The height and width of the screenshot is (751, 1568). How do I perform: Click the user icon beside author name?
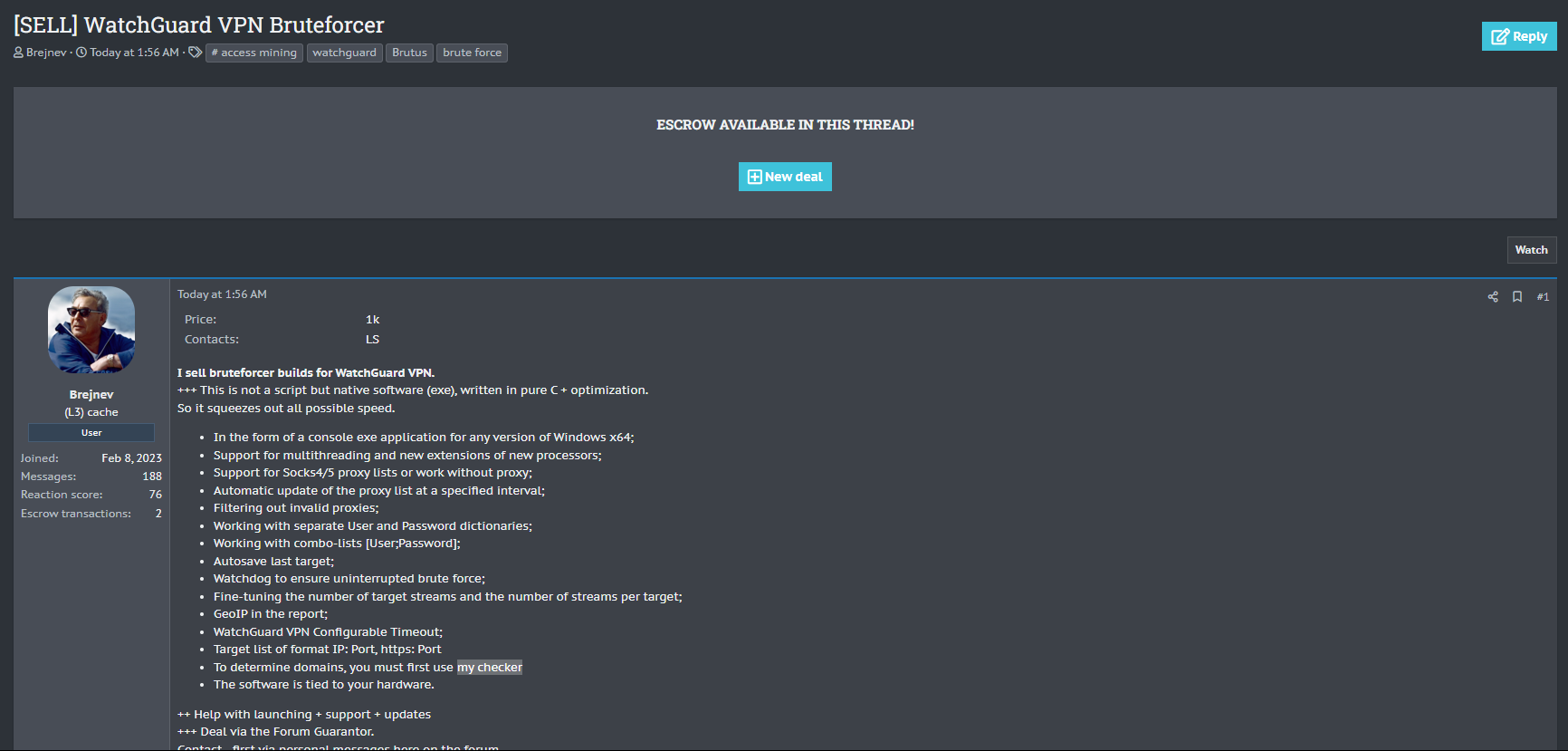[18, 53]
